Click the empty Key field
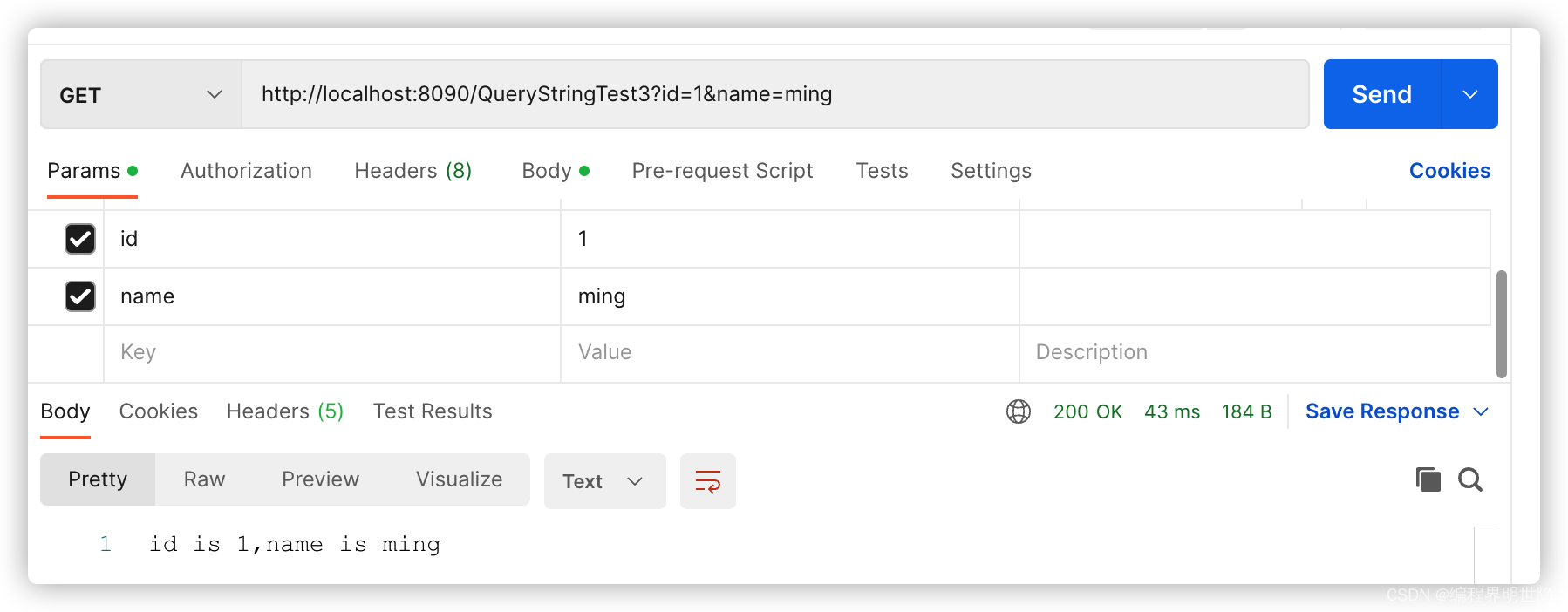 point(331,352)
